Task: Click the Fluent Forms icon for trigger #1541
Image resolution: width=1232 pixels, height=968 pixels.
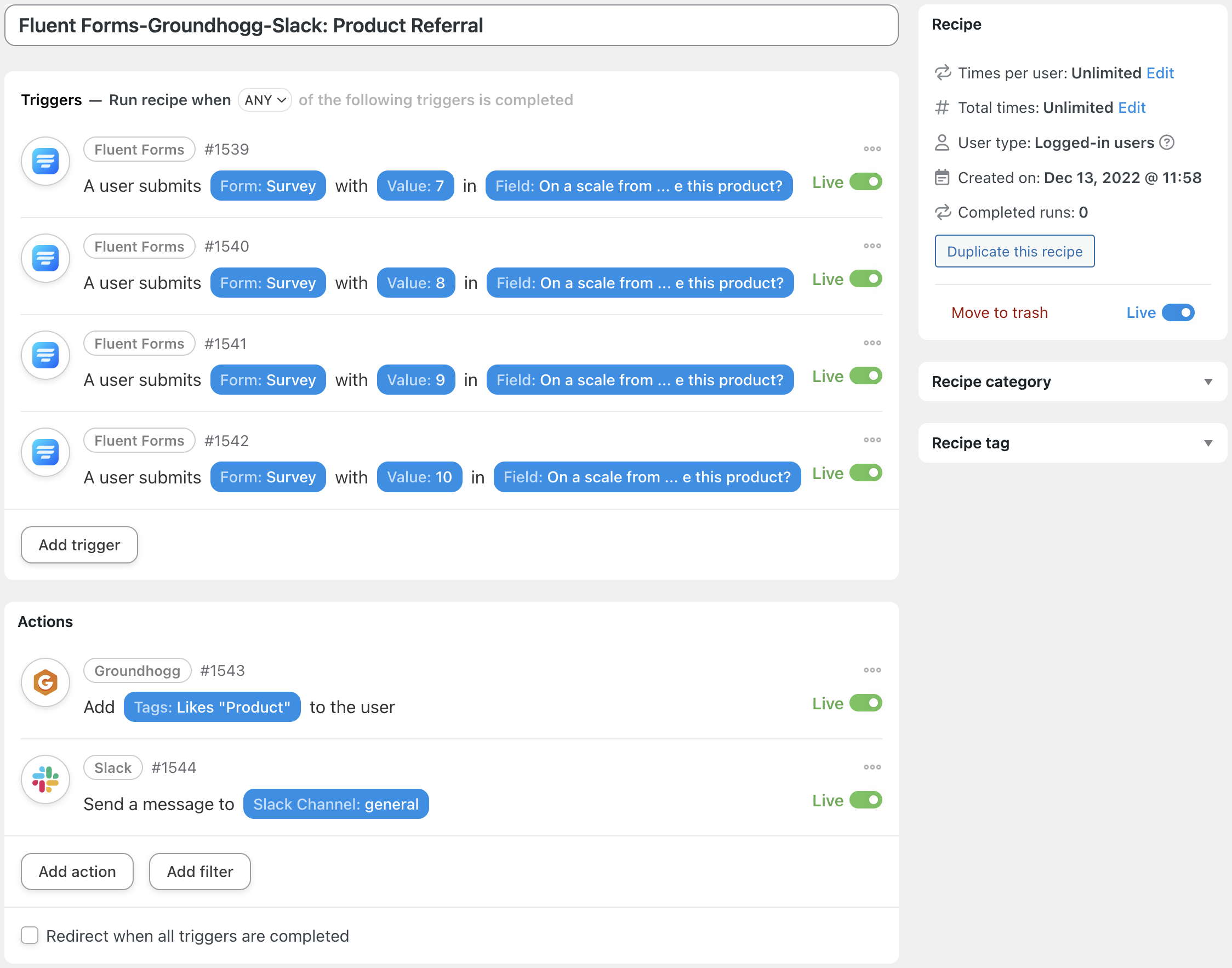Action: 45,355
